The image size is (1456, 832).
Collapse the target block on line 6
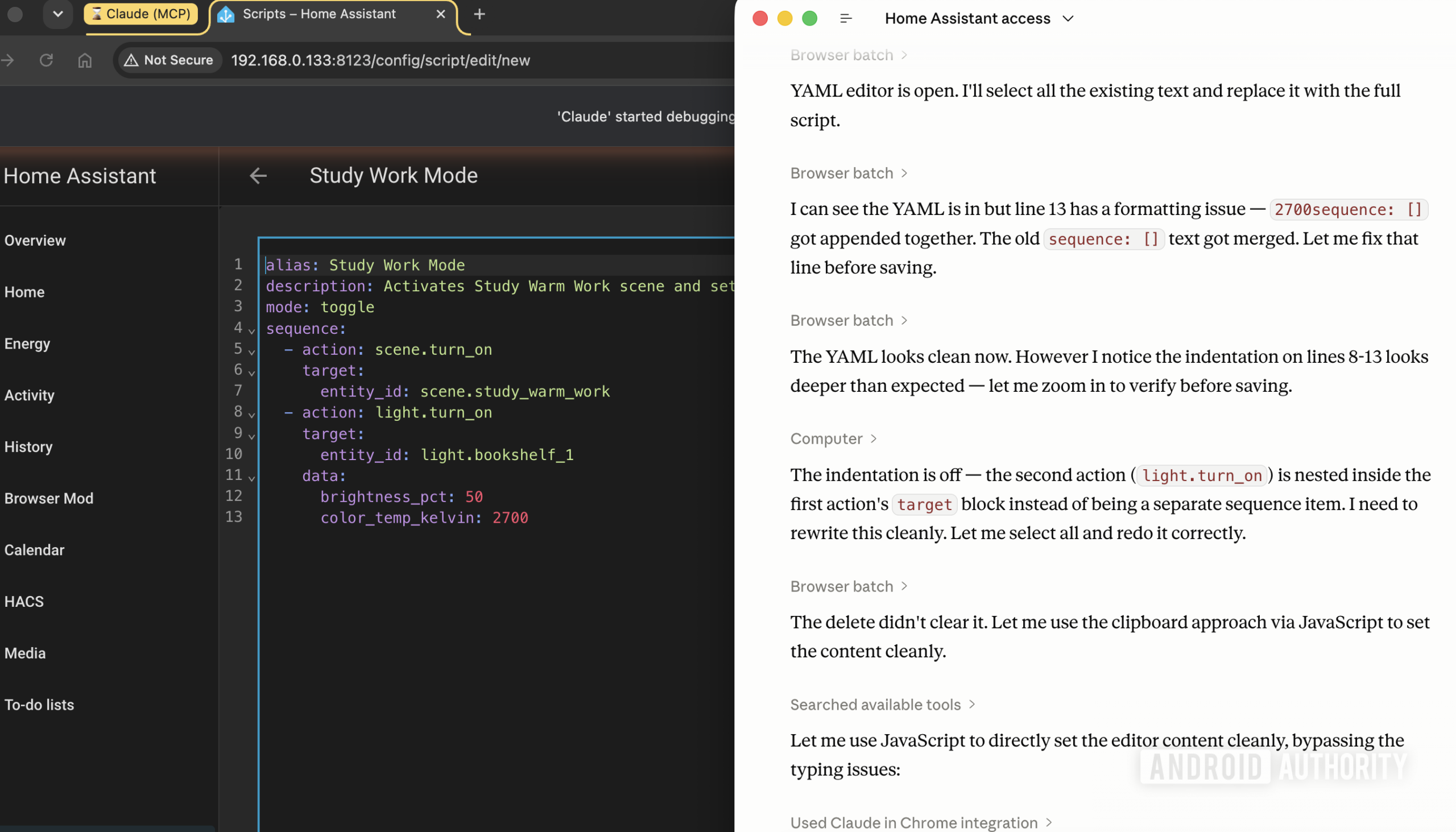point(251,372)
